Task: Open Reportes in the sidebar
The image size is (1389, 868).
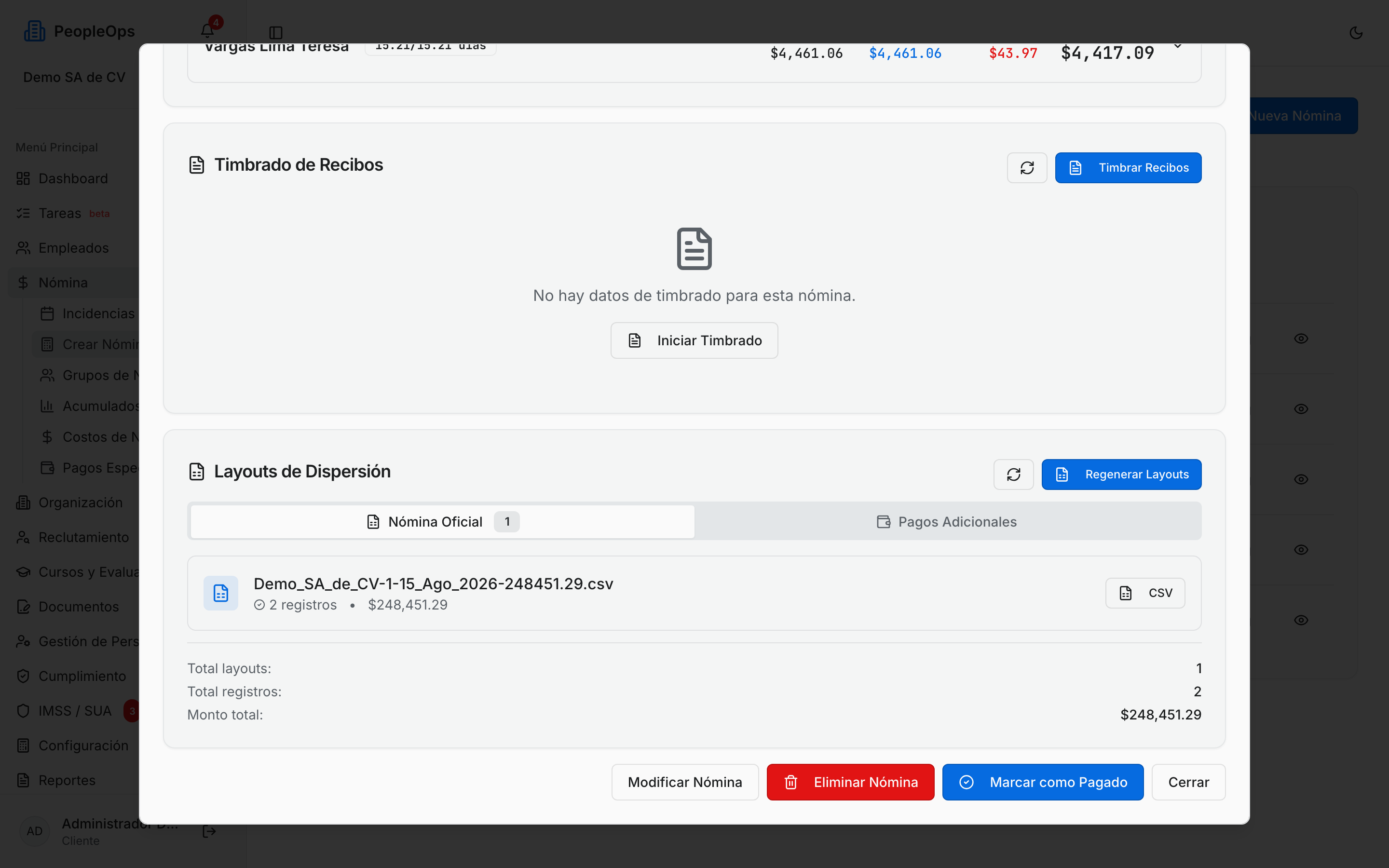Action: (73, 780)
